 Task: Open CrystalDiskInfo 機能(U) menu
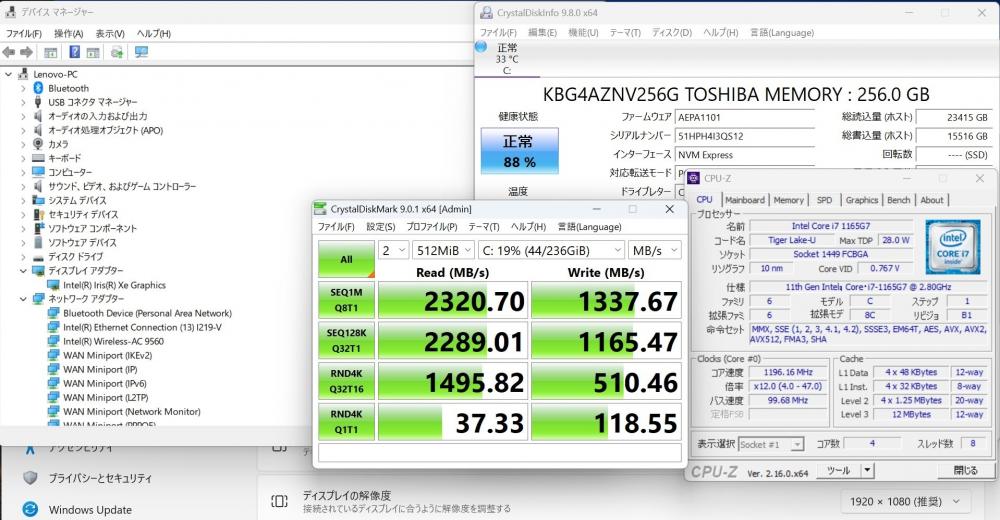click(583, 33)
